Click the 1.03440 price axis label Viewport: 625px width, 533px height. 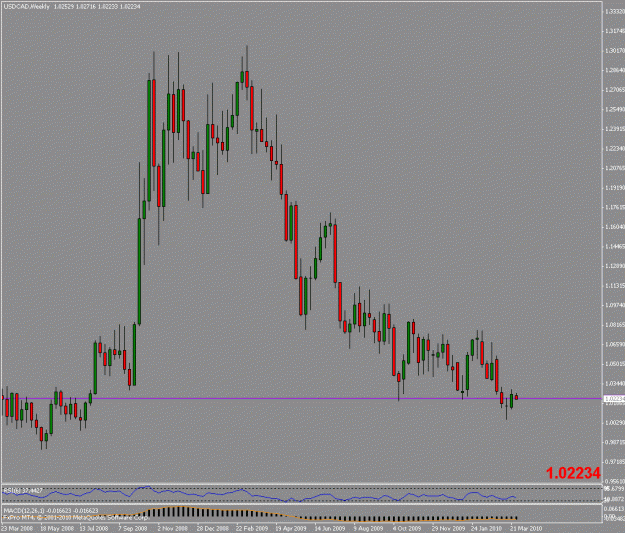tap(615, 383)
